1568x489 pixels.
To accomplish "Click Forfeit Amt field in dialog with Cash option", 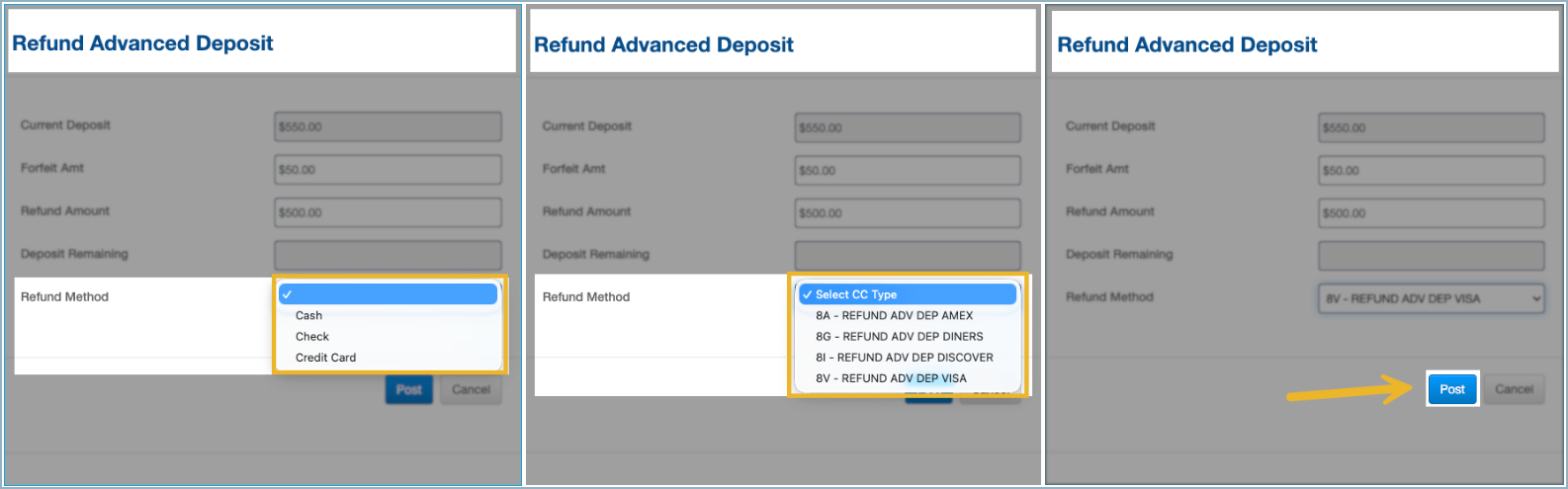I will tap(388, 170).
